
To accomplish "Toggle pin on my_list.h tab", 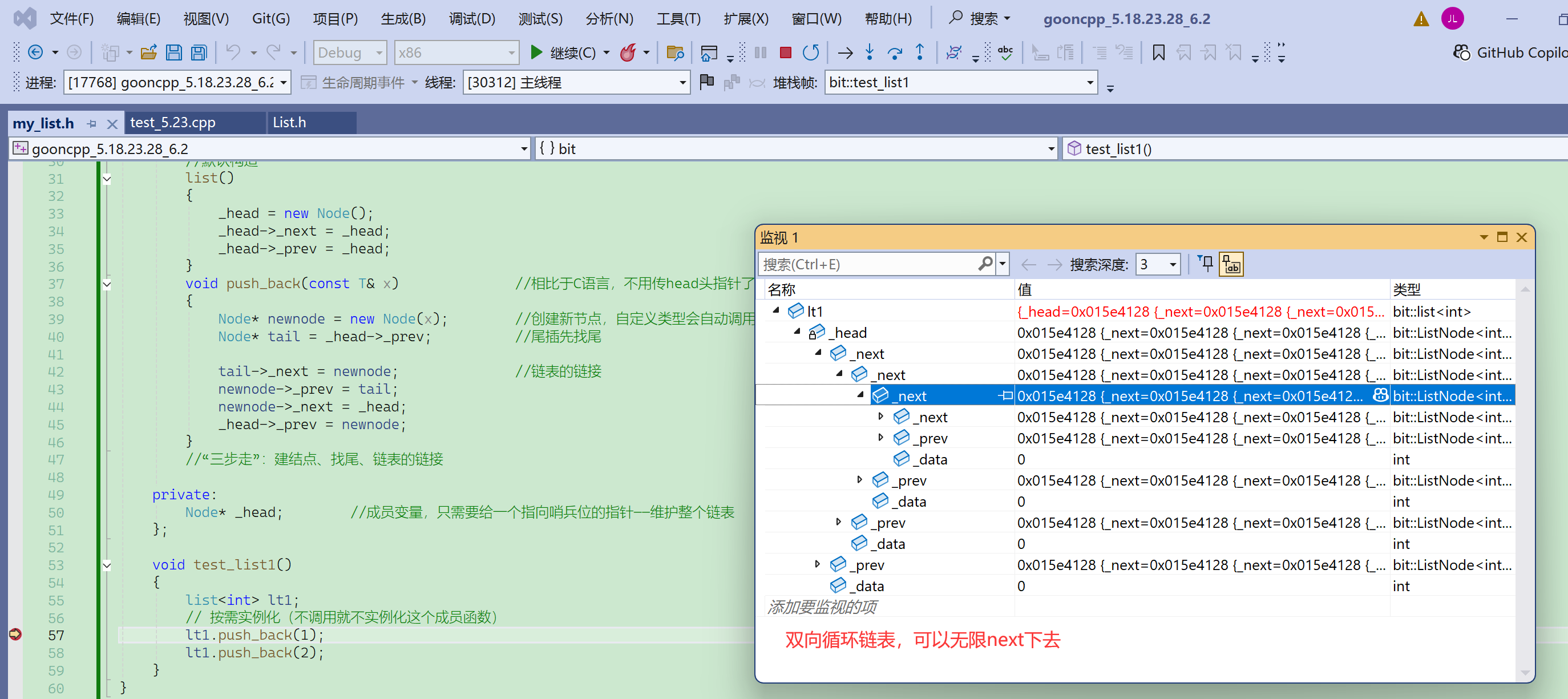I will pos(92,124).
